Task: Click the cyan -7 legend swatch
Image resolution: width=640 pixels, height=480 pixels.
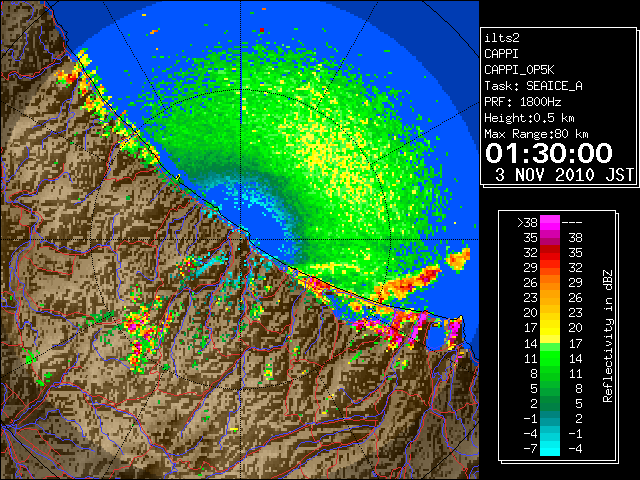Action: (550, 448)
